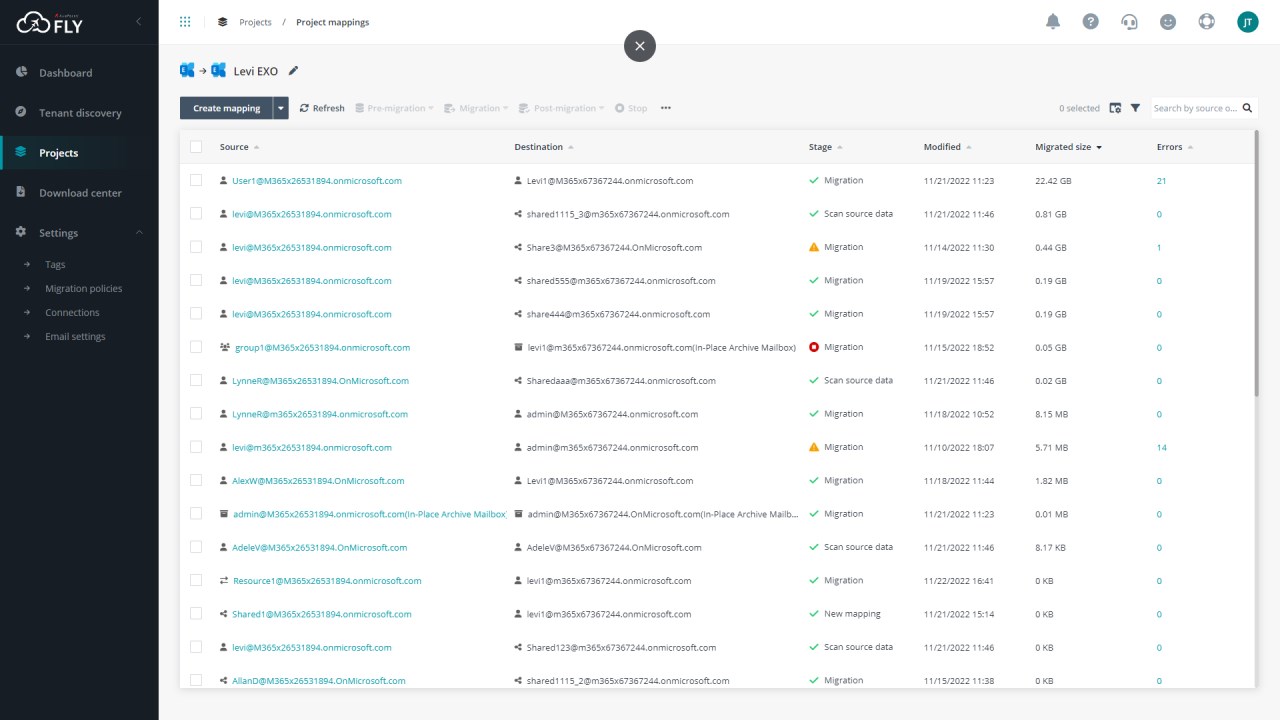Image resolution: width=1280 pixels, height=720 pixels.
Task: Open the 21 errors link
Action: [x=1161, y=181]
